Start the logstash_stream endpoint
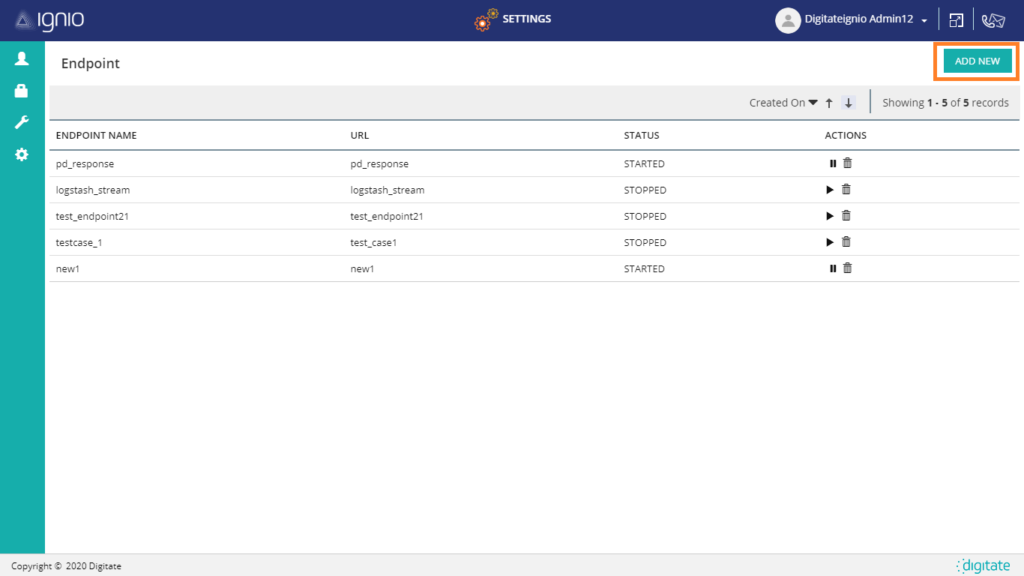 [830, 190]
